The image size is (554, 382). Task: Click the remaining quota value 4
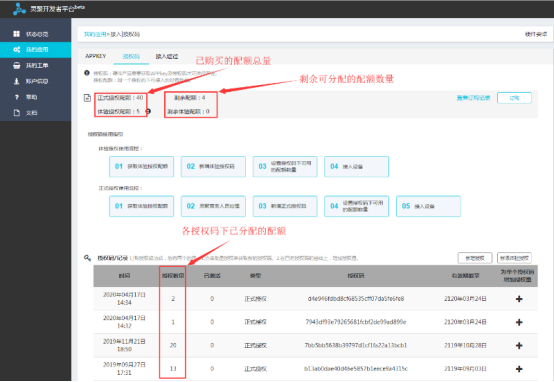point(204,98)
